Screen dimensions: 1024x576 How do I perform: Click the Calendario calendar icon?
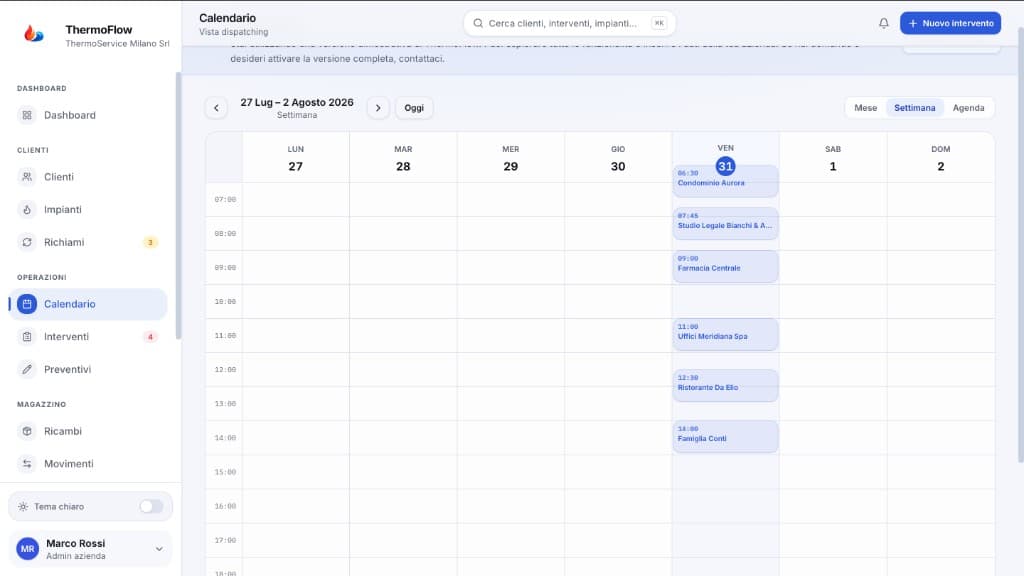[x=27, y=304]
